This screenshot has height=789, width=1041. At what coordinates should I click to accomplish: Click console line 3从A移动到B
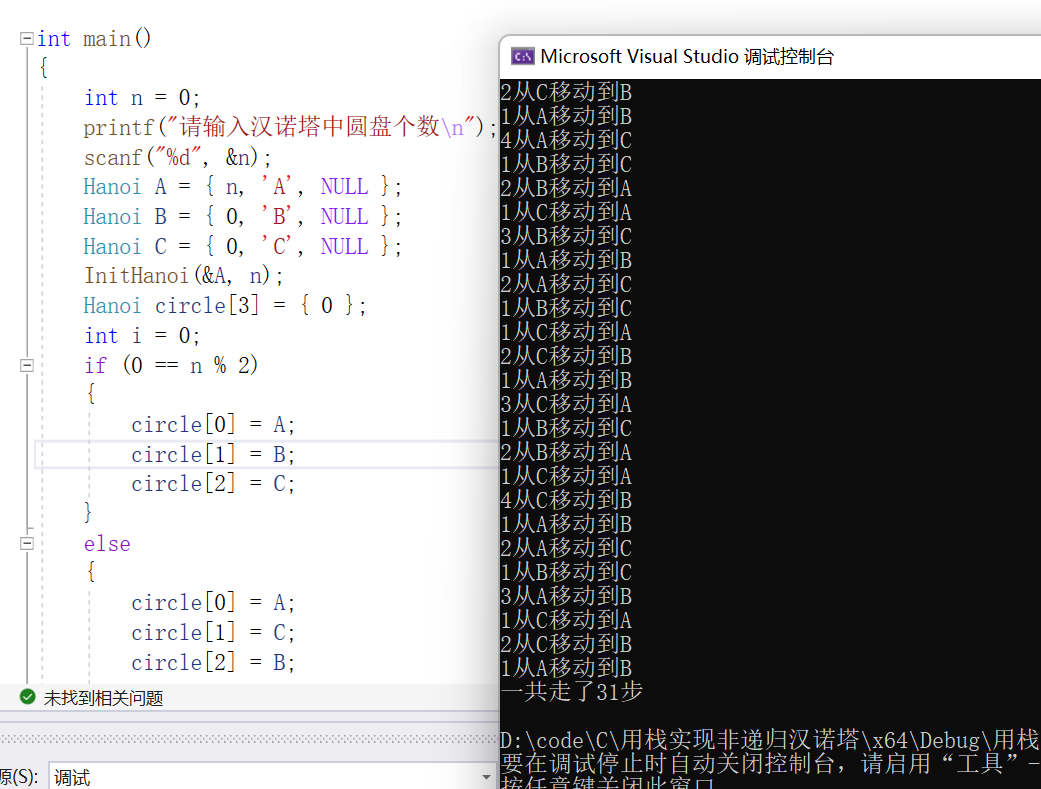(566, 596)
